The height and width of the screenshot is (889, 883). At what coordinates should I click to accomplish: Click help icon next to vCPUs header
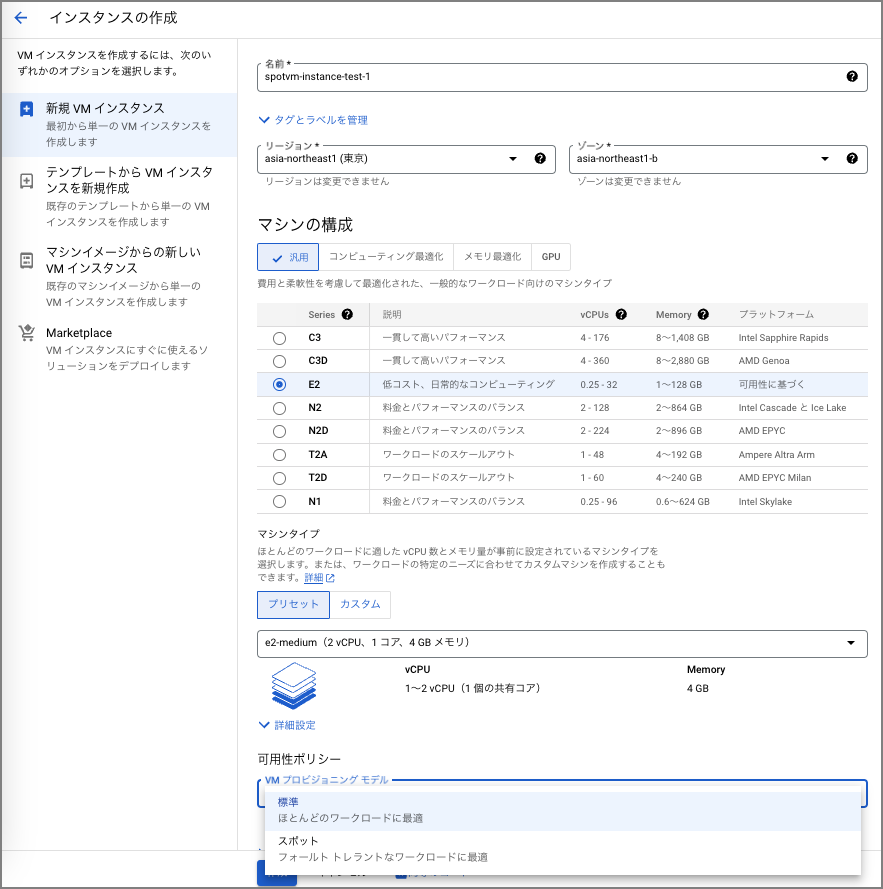(621, 314)
